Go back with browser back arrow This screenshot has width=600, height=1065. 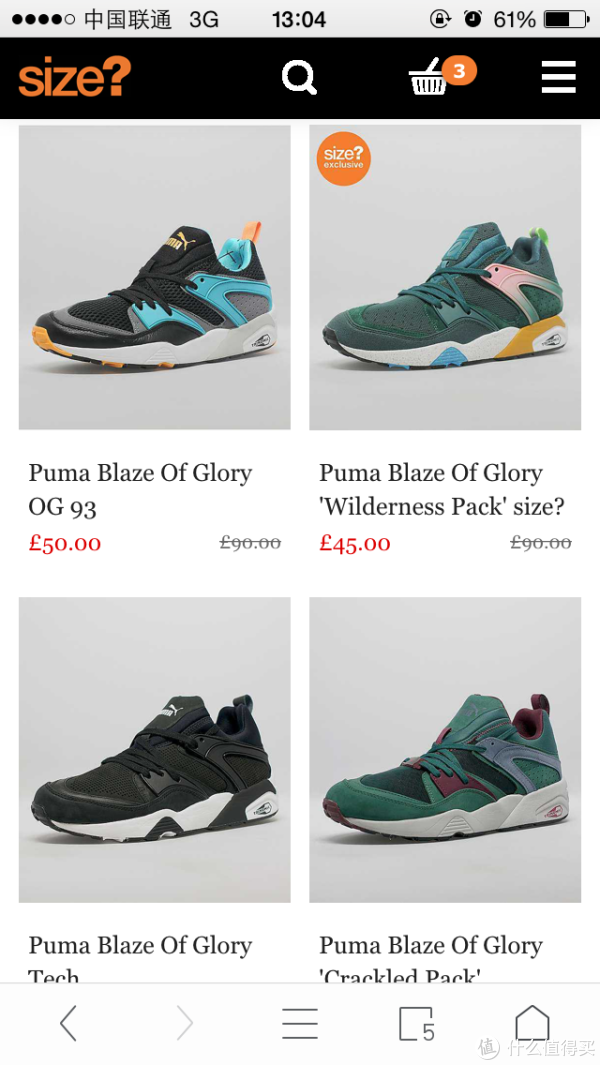pyautogui.click(x=68, y=1022)
